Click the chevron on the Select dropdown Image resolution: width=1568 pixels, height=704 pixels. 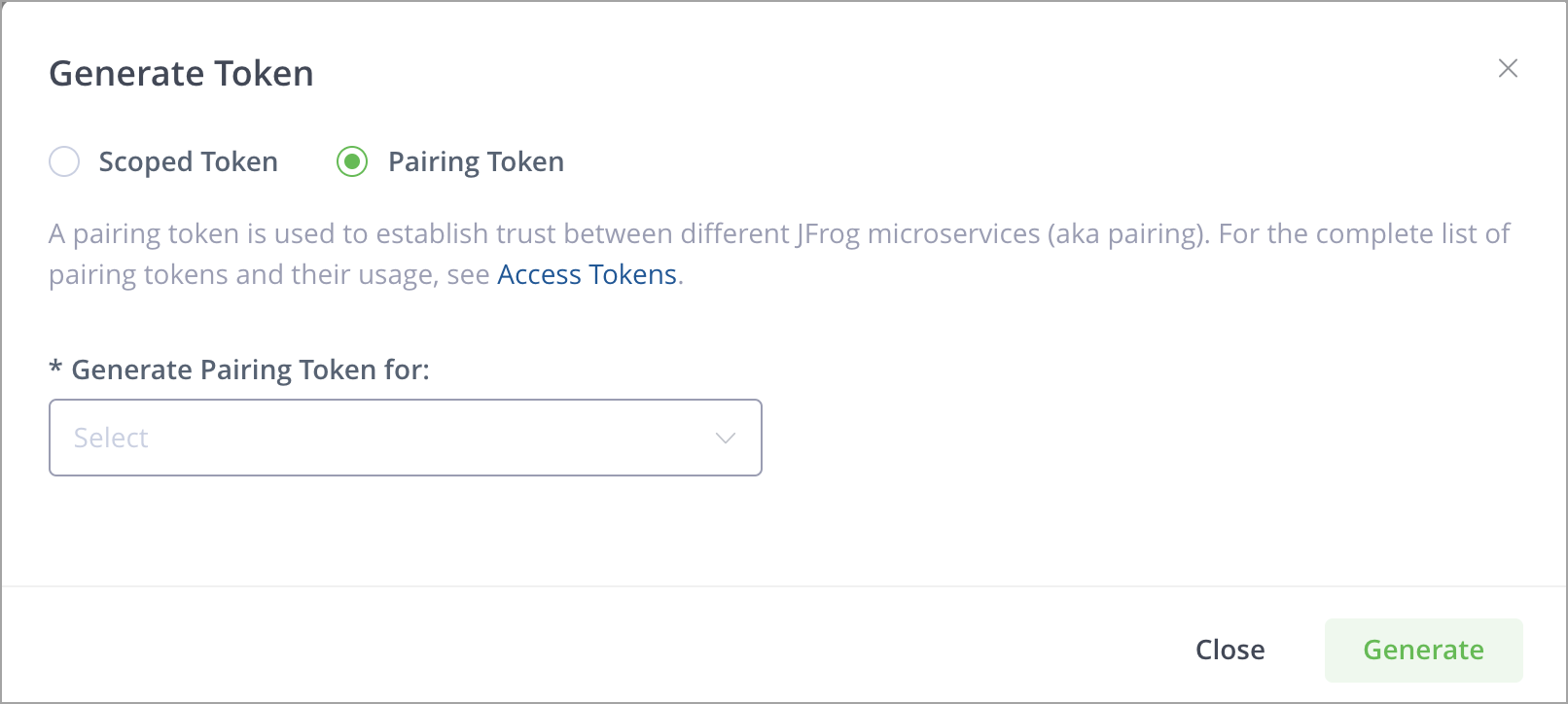pyautogui.click(x=724, y=438)
